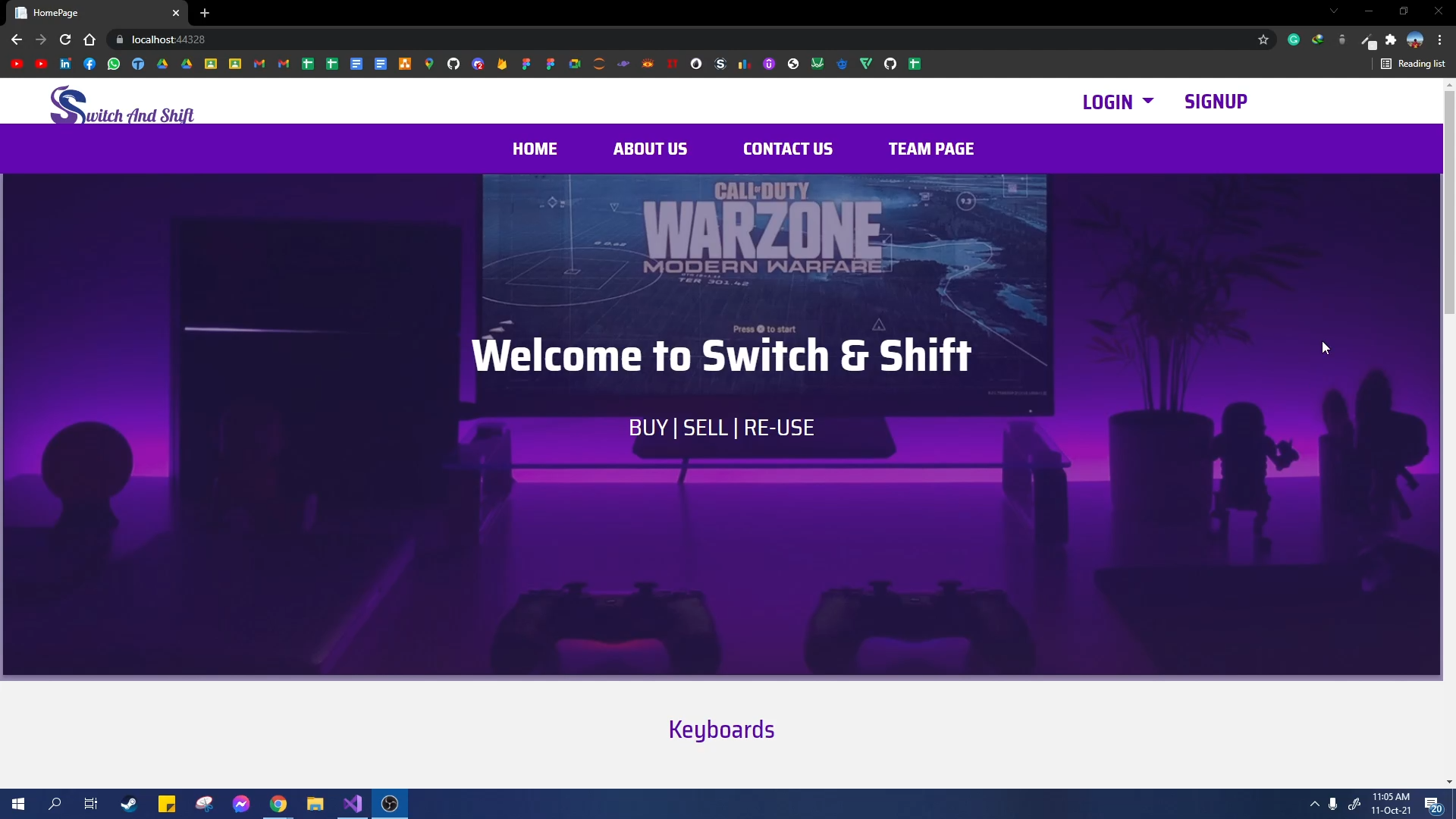Click the Firebase bookmark icon
Viewport: 1456px width, 819px height.
502,64
